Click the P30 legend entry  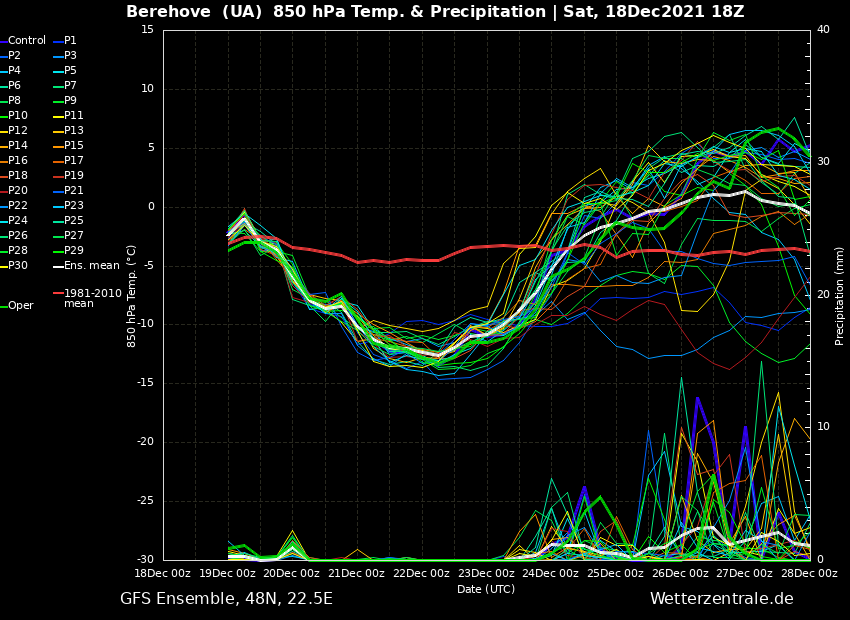pos(18,266)
